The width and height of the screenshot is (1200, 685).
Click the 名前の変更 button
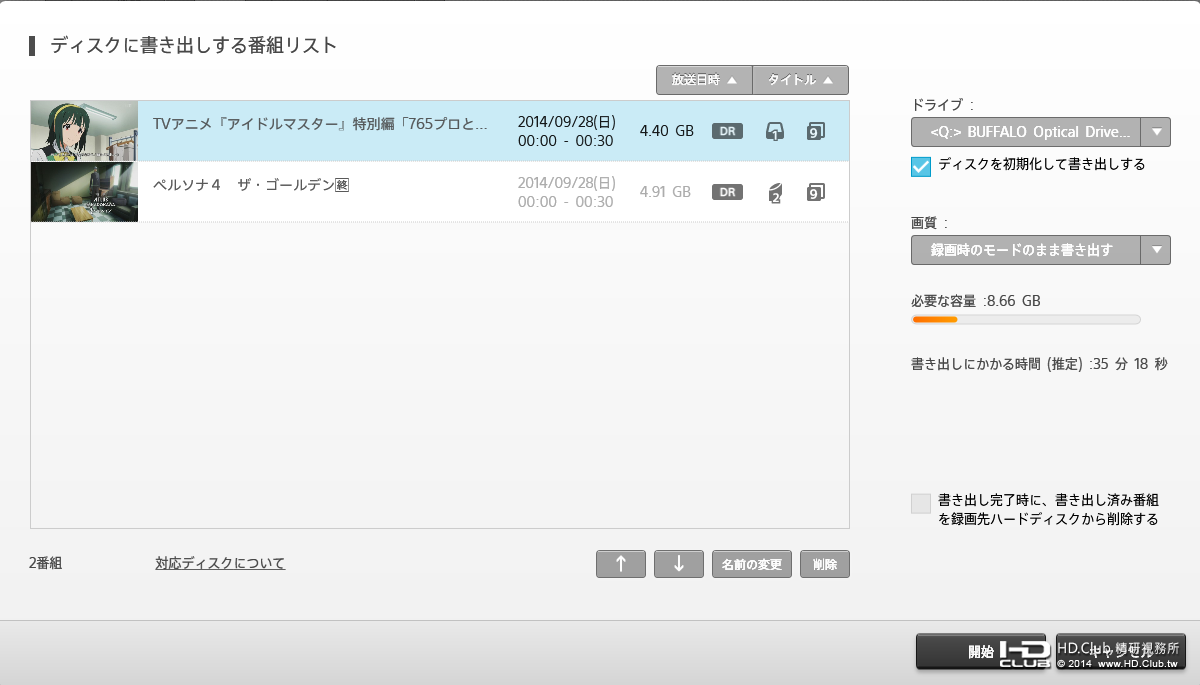[x=752, y=564]
